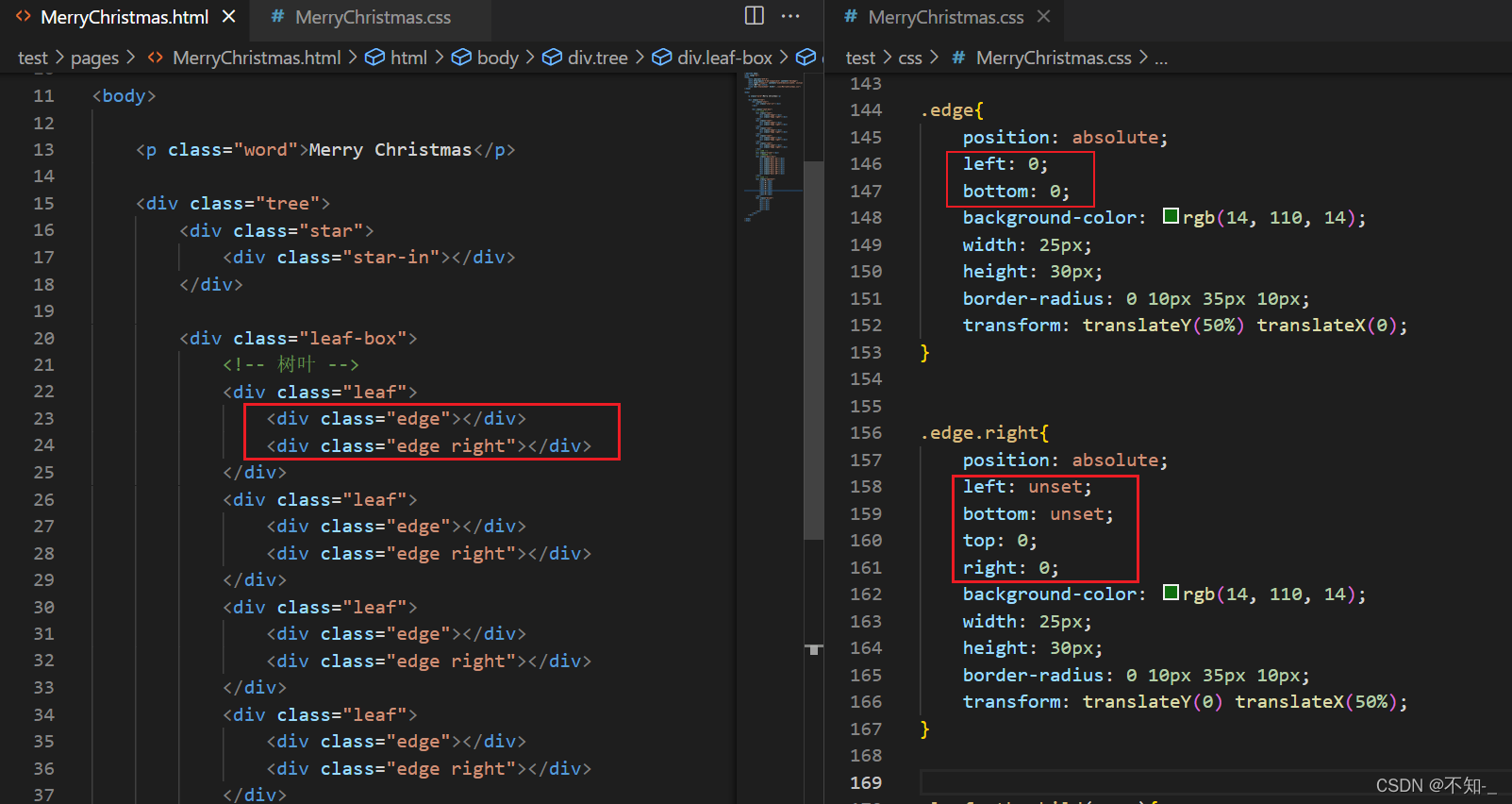Click class="tree" div on line 15

(233, 203)
